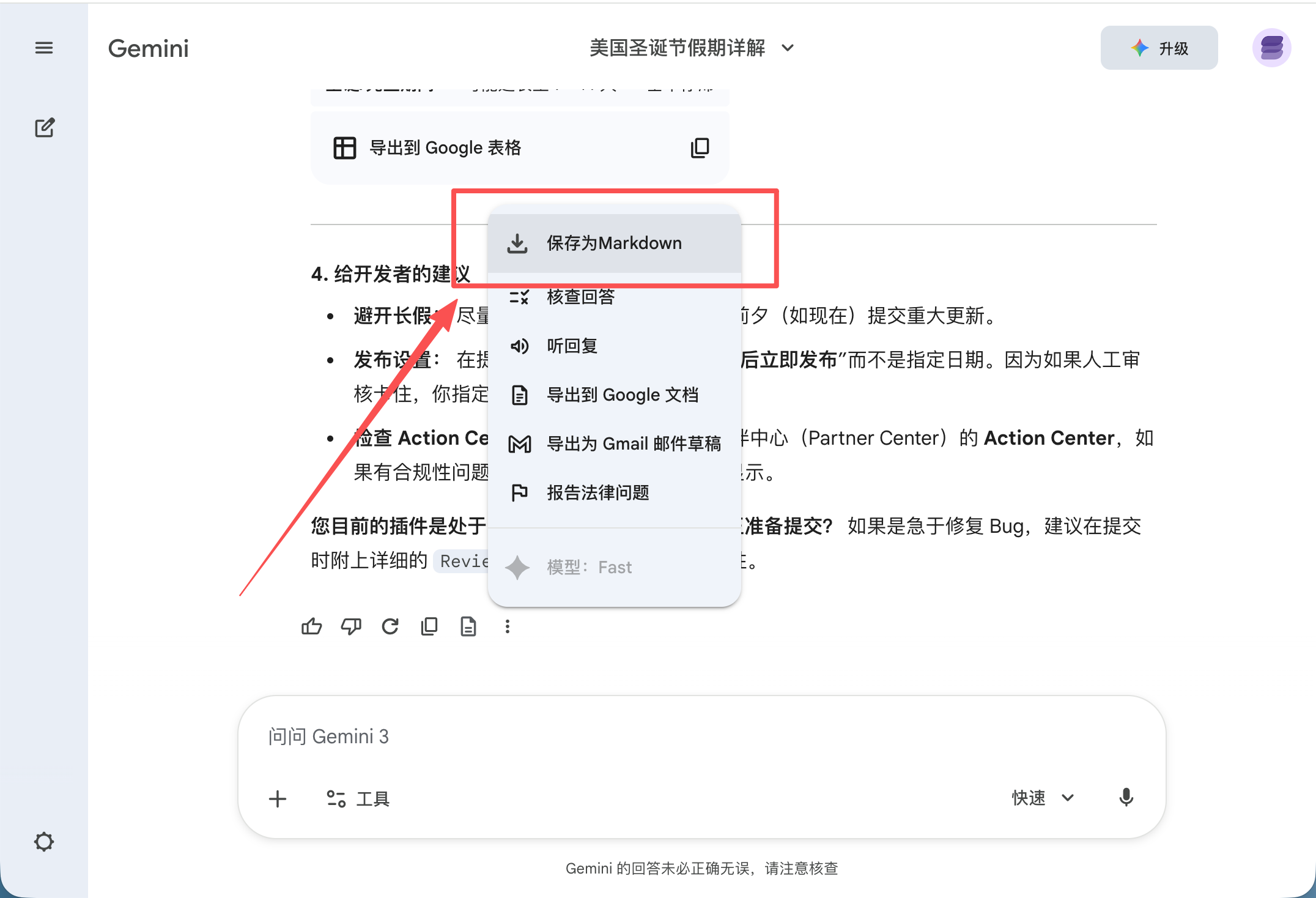This screenshot has width=1316, height=898.
Task: Open the 工具 tools selector
Action: pyautogui.click(x=359, y=799)
